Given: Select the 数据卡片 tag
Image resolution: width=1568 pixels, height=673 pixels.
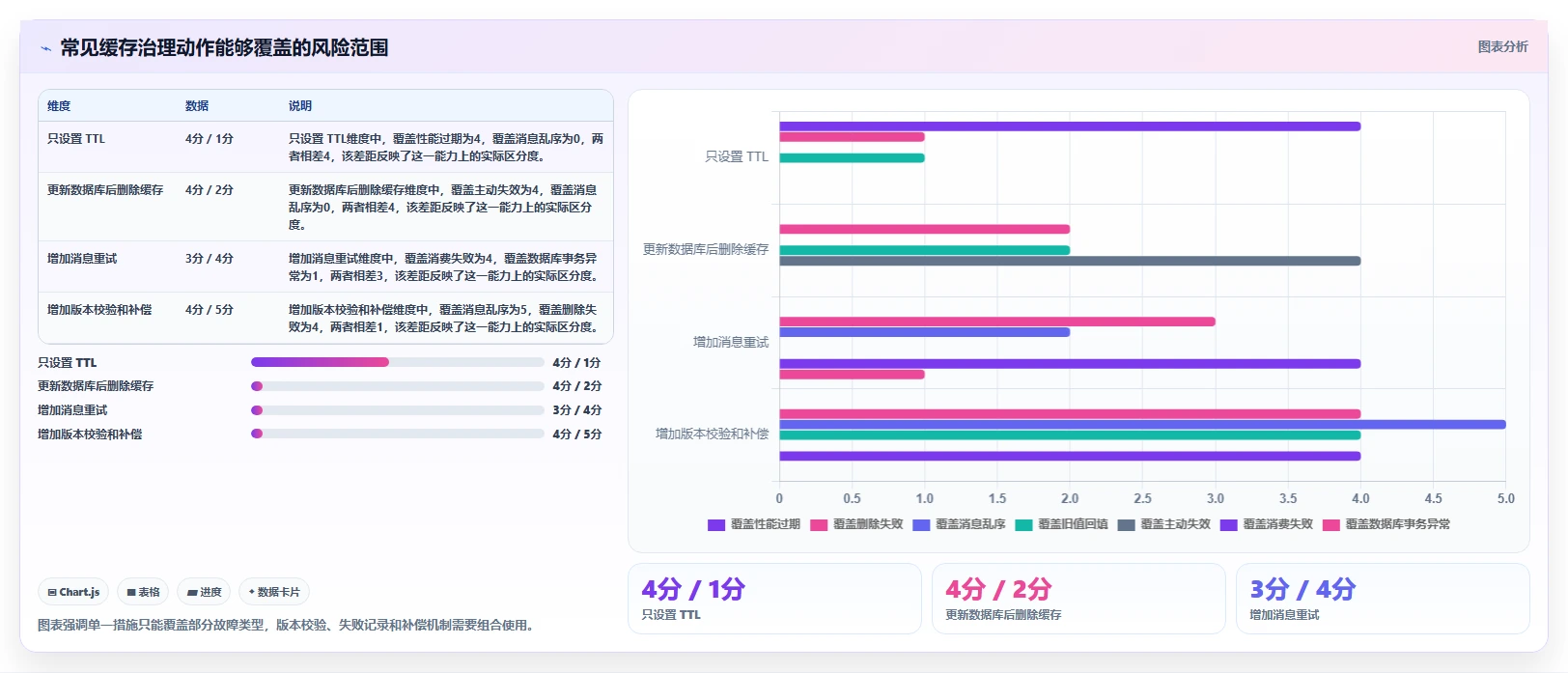Looking at the screenshot, I should click(274, 592).
